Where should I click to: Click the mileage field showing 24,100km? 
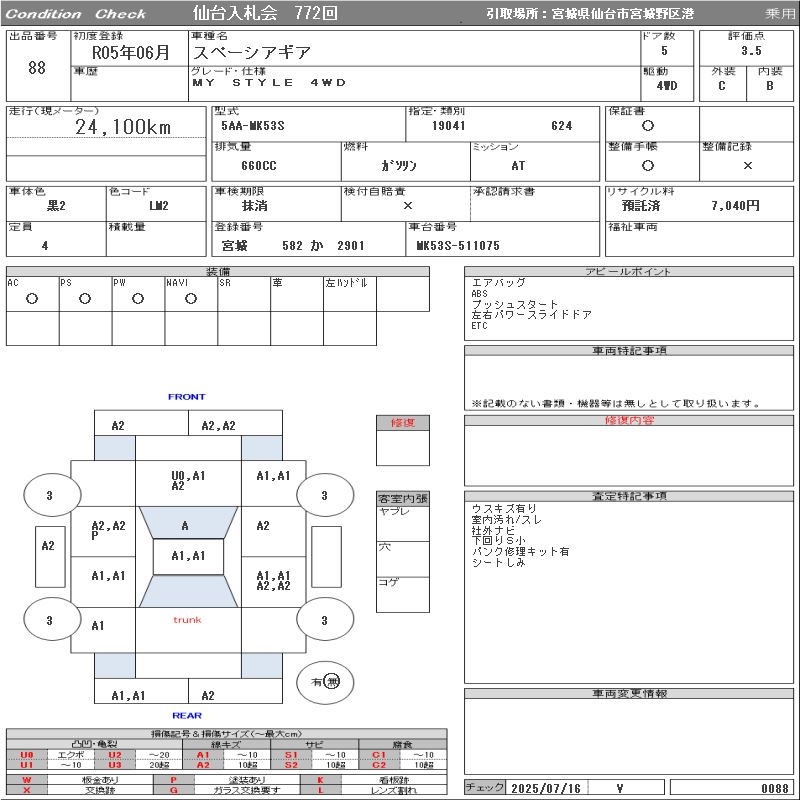click(x=123, y=127)
